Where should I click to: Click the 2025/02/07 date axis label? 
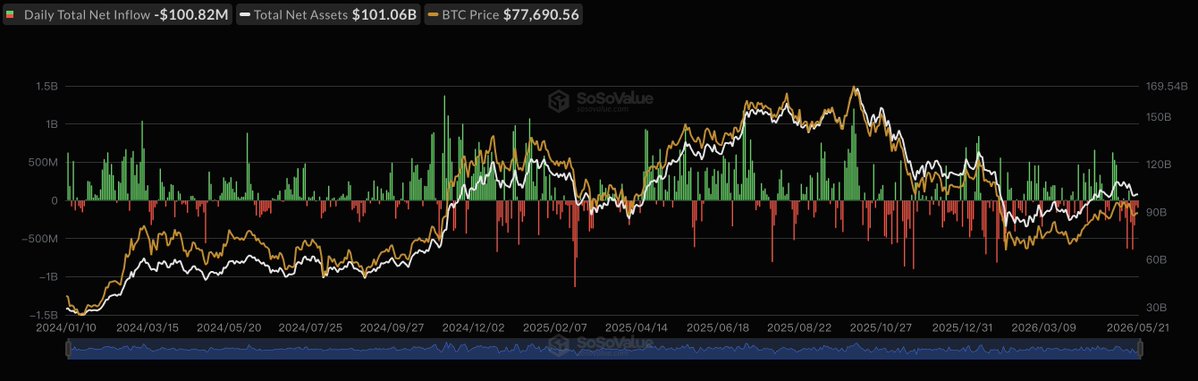click(x=555, y=327)
